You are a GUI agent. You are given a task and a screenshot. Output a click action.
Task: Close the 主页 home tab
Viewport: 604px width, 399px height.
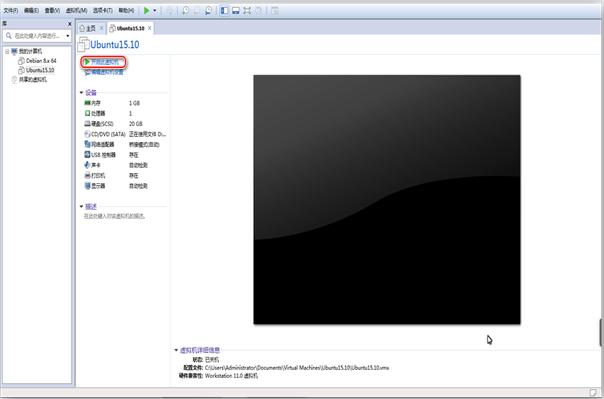click(x=101, y=28)
